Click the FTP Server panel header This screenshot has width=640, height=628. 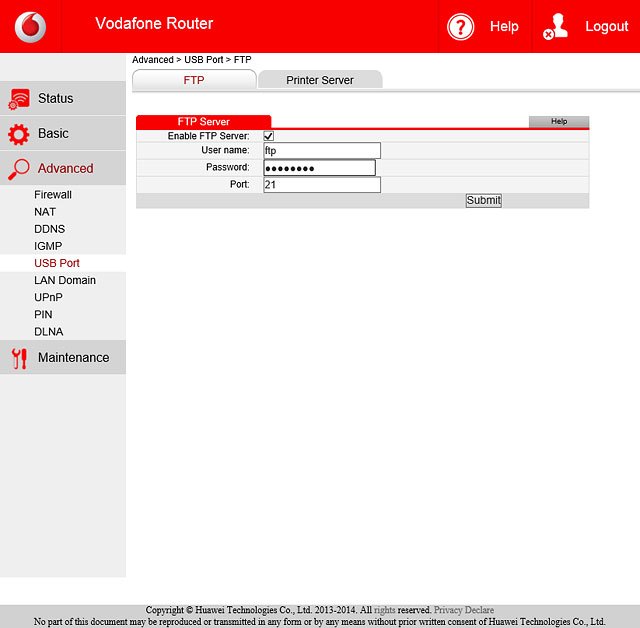(x=204, y=122)
